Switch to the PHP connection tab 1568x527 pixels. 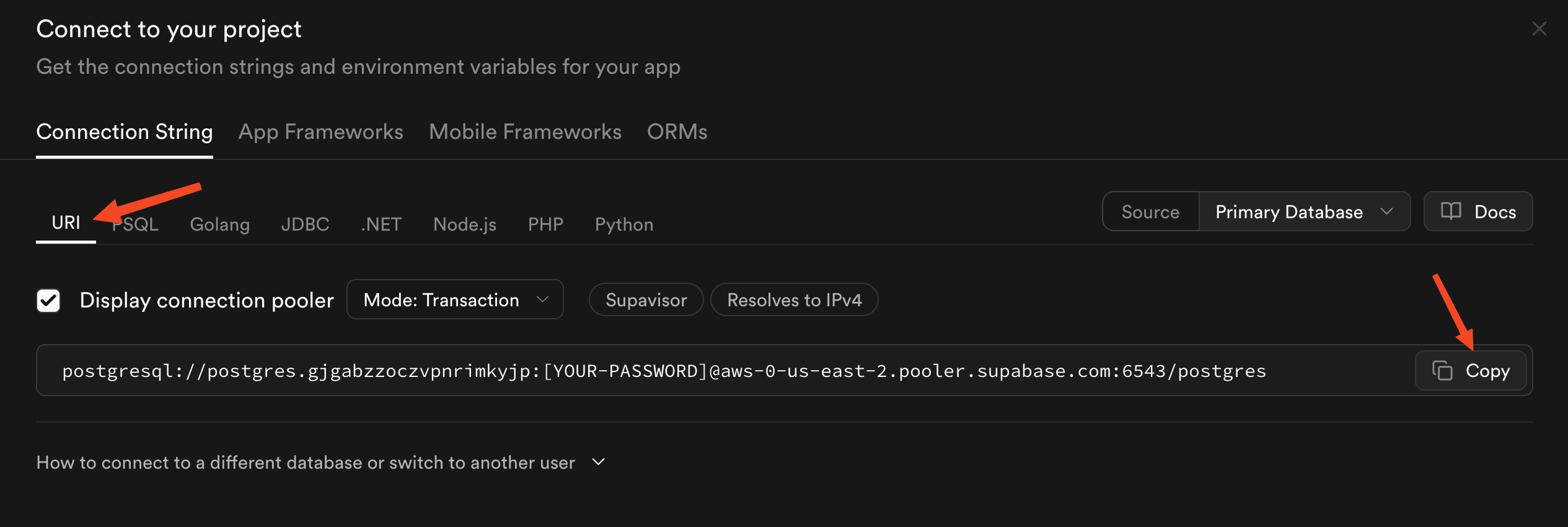tap(545, 224)
